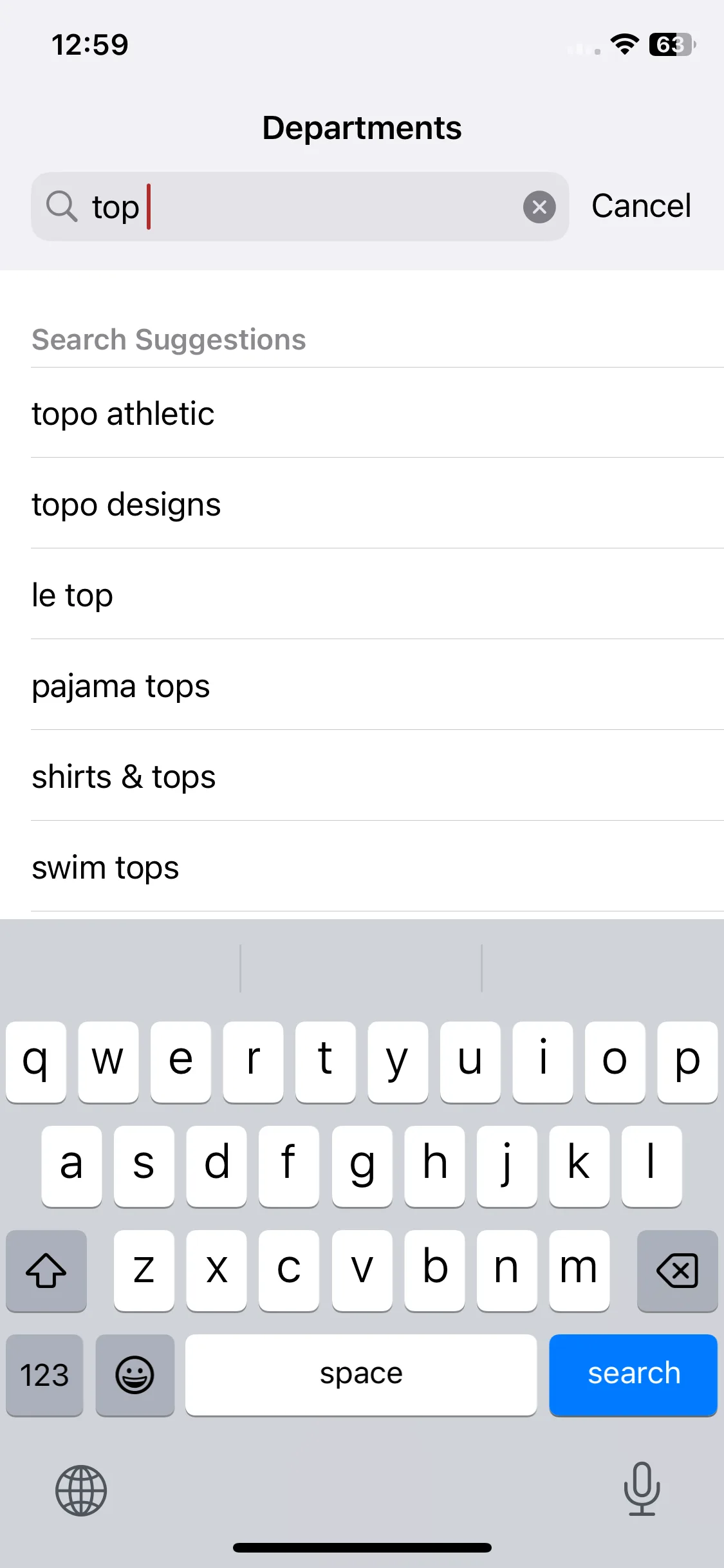Tap the space bar key

click(x=361, y=1375)
